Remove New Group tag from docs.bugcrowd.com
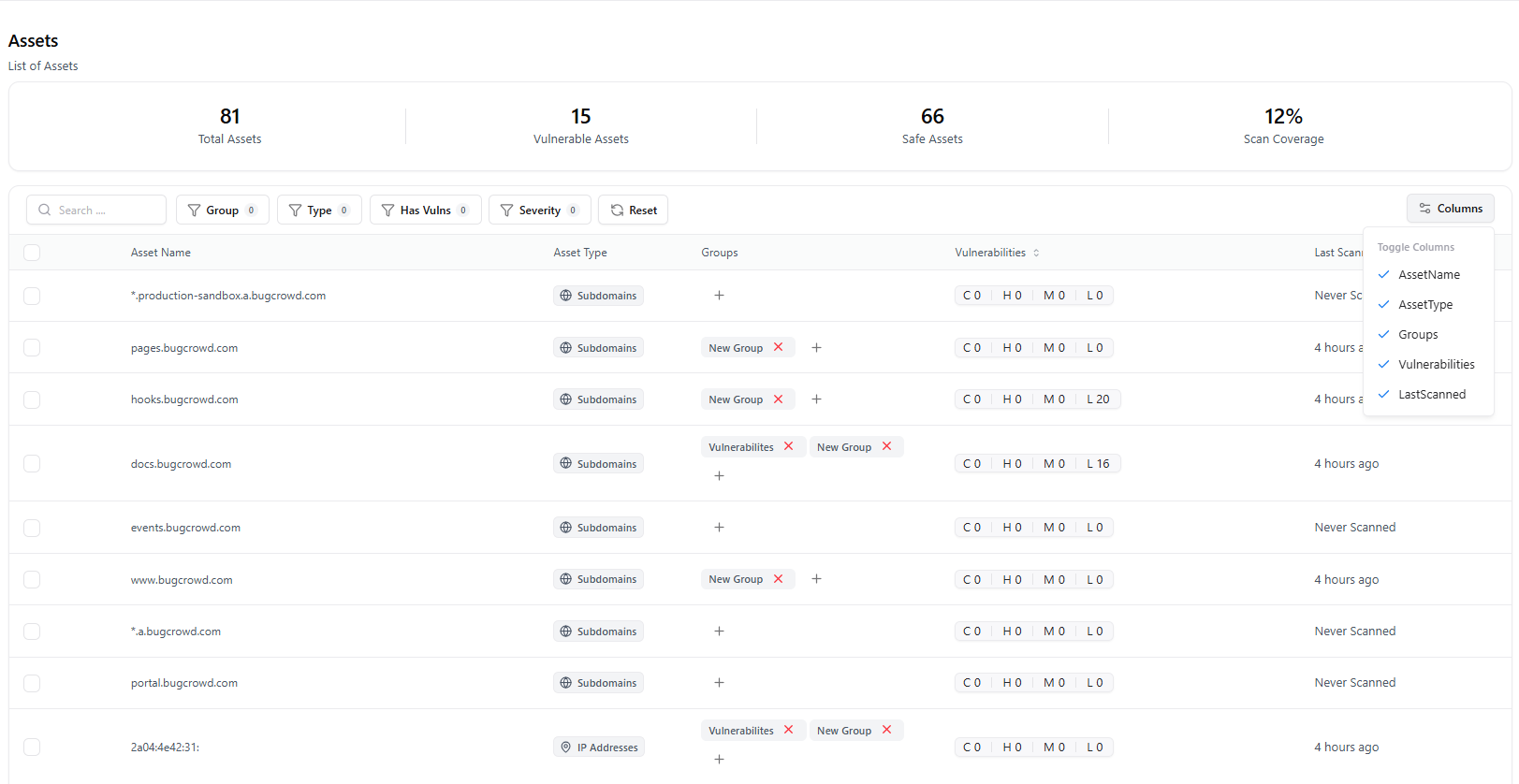Image resolution: width=1519 pixels, height=784 pixels. tap(886, 446)
